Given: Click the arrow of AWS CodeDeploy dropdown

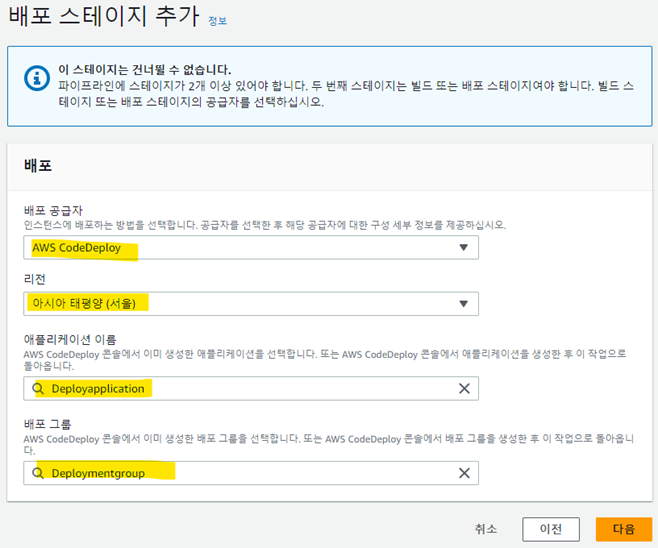Looking at the screenshot, I should point(463,248).
